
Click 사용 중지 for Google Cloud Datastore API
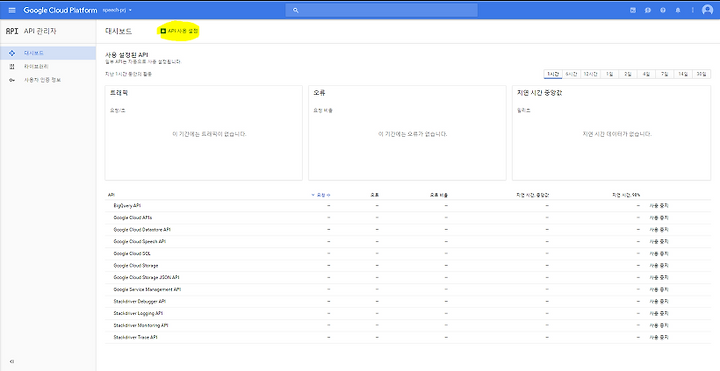[x=659, y=230]
